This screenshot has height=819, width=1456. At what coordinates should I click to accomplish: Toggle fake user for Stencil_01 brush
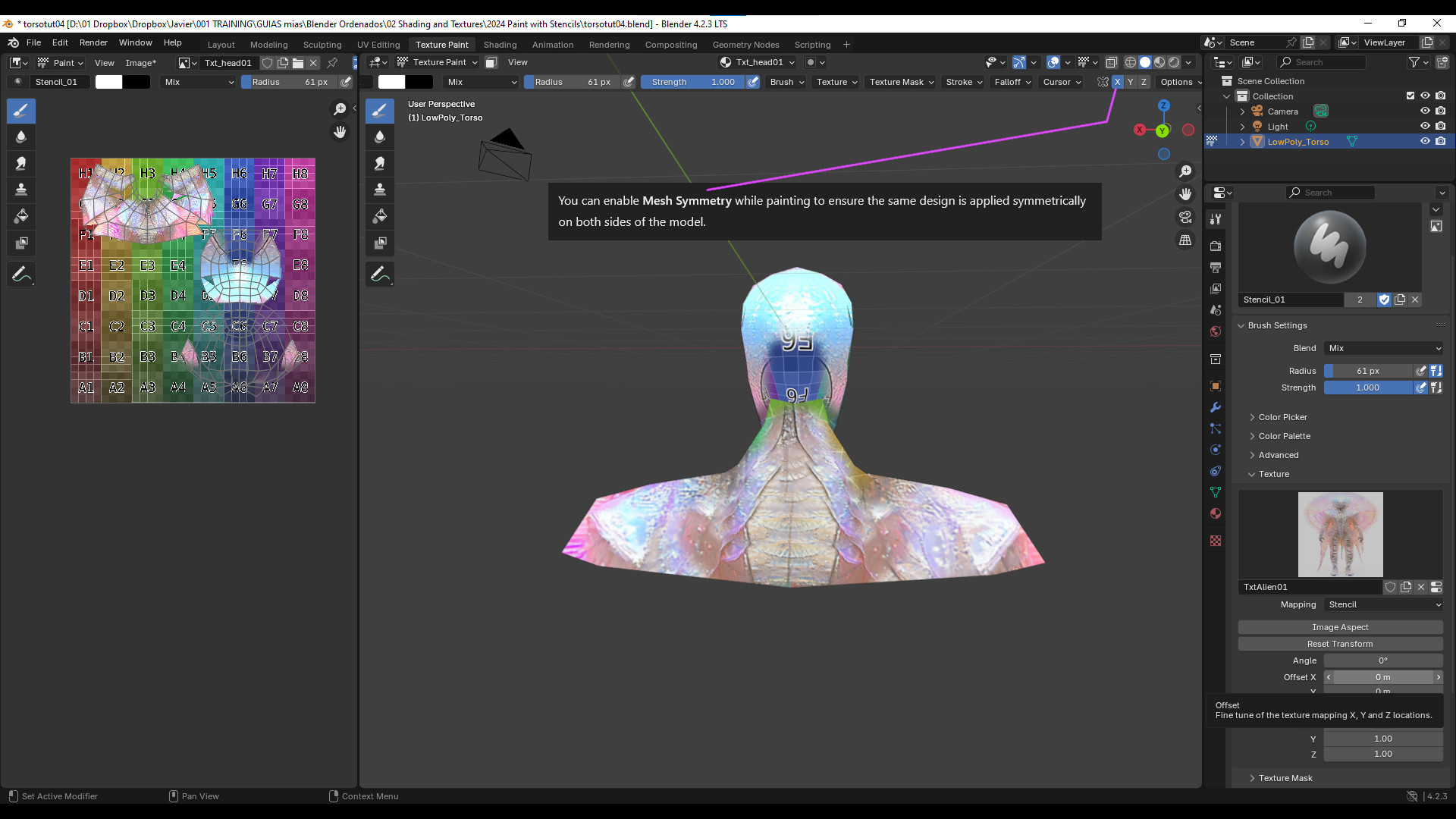click(1385, 300)
